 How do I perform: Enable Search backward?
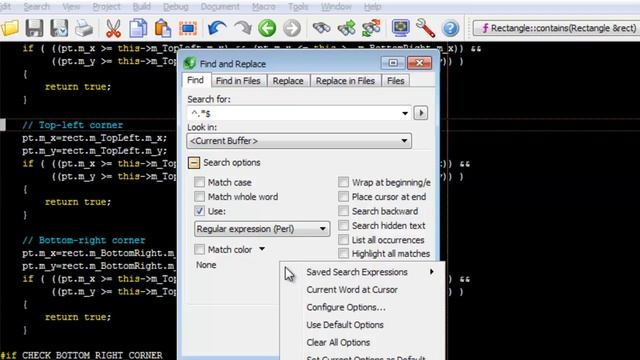[343, 211]
